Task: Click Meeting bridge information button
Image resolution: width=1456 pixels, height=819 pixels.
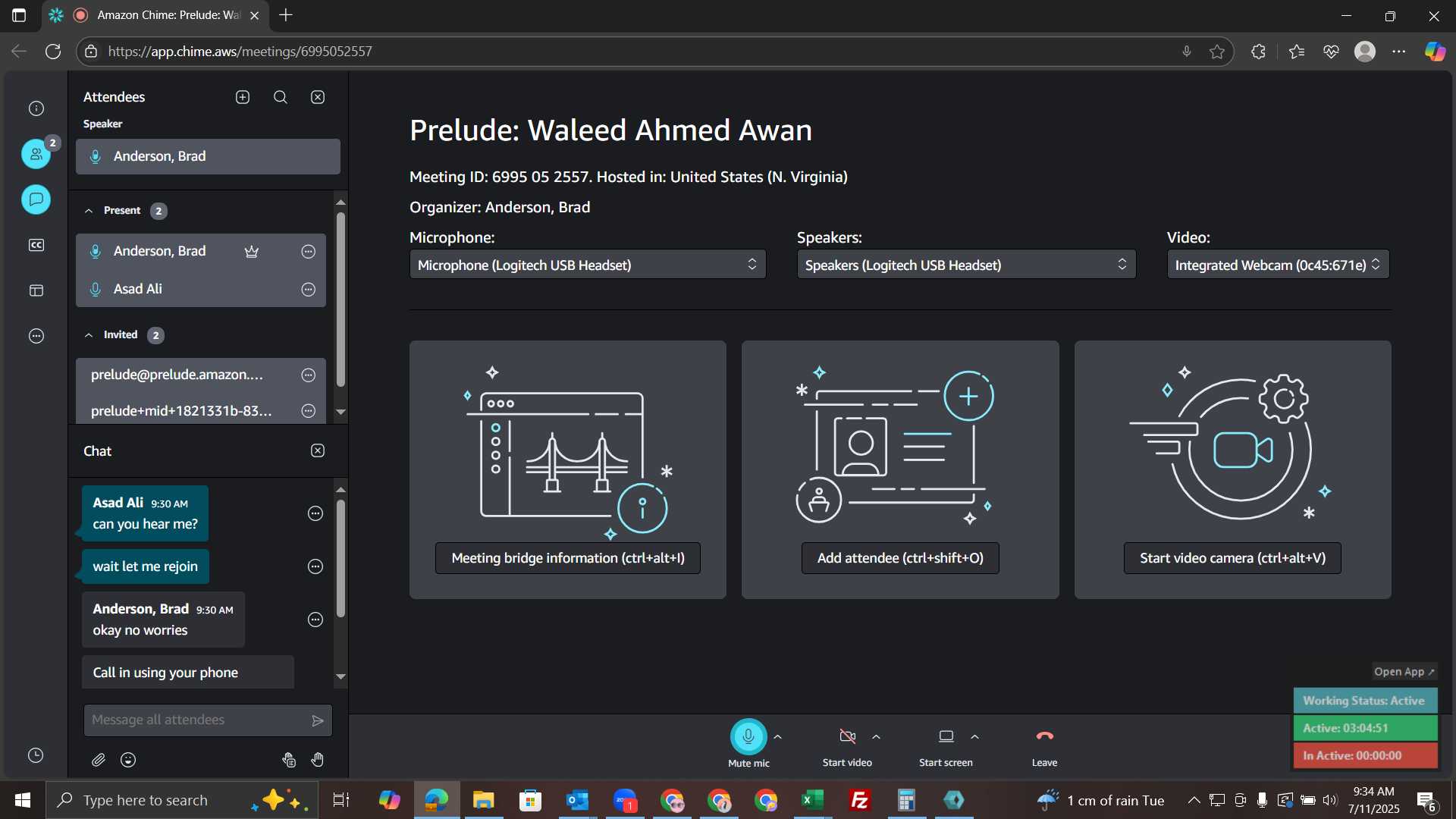Action: 568,558
